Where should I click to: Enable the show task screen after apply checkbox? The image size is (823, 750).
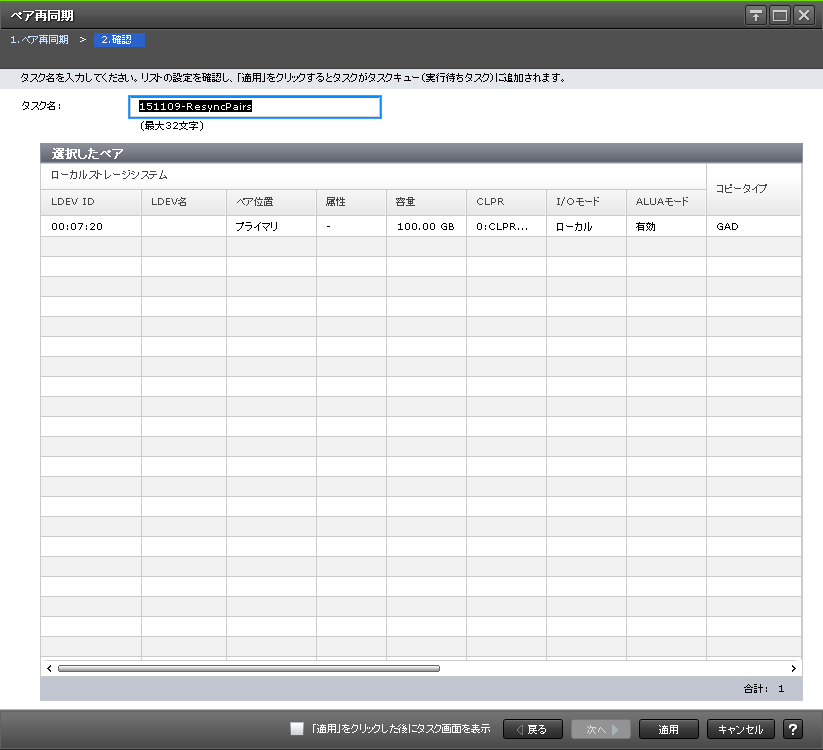tap(297, 729)
